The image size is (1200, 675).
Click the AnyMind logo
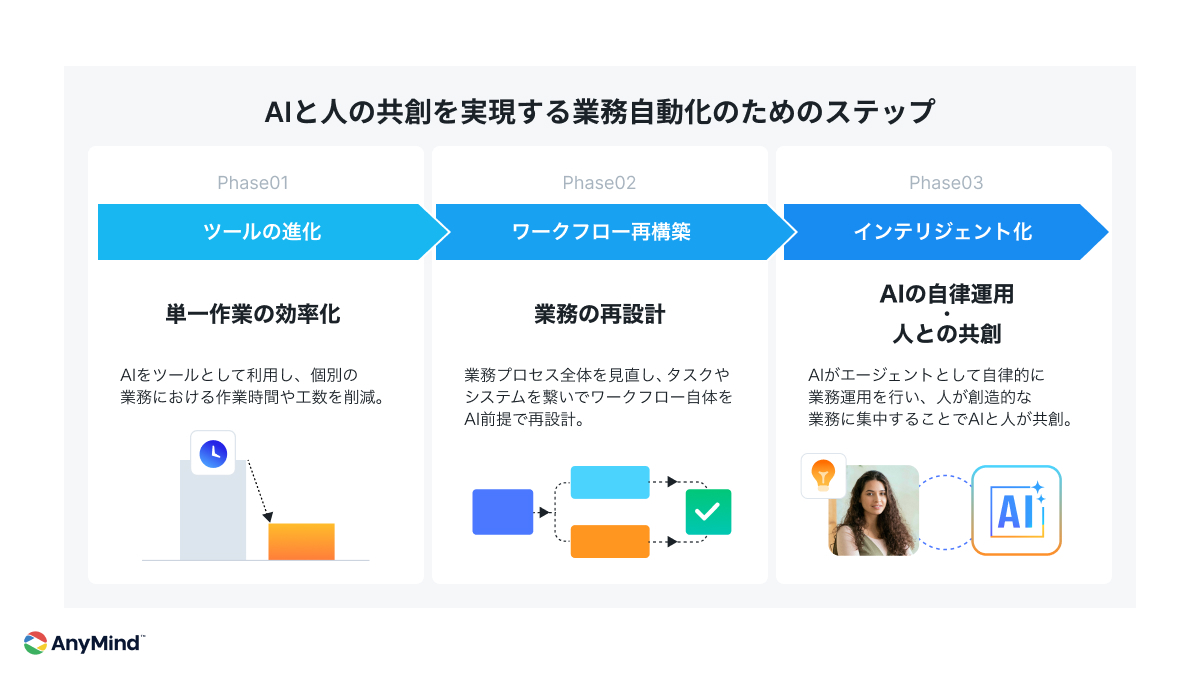coord(84,643)
